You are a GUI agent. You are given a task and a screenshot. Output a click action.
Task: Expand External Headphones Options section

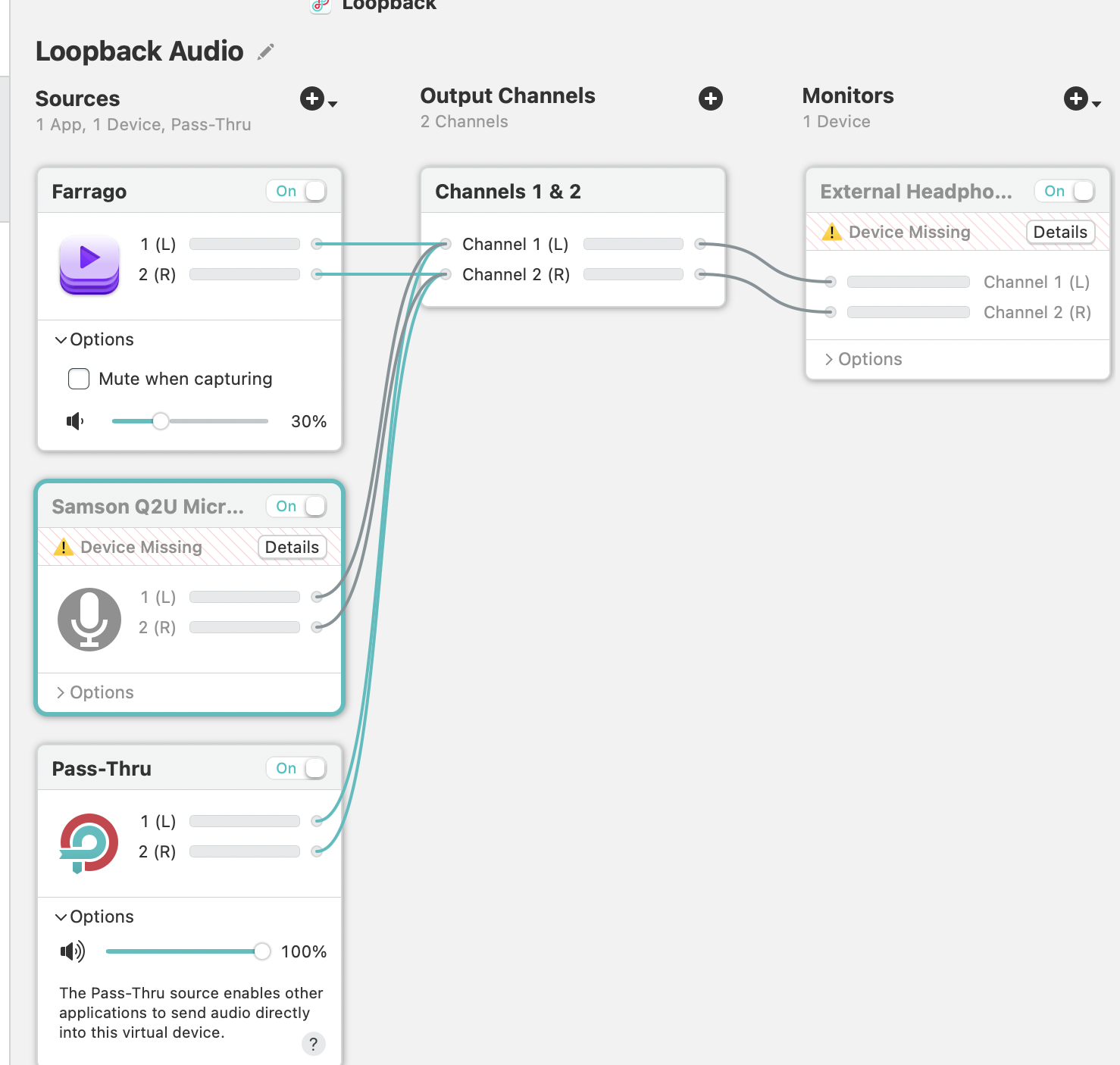tap(863, 359)
